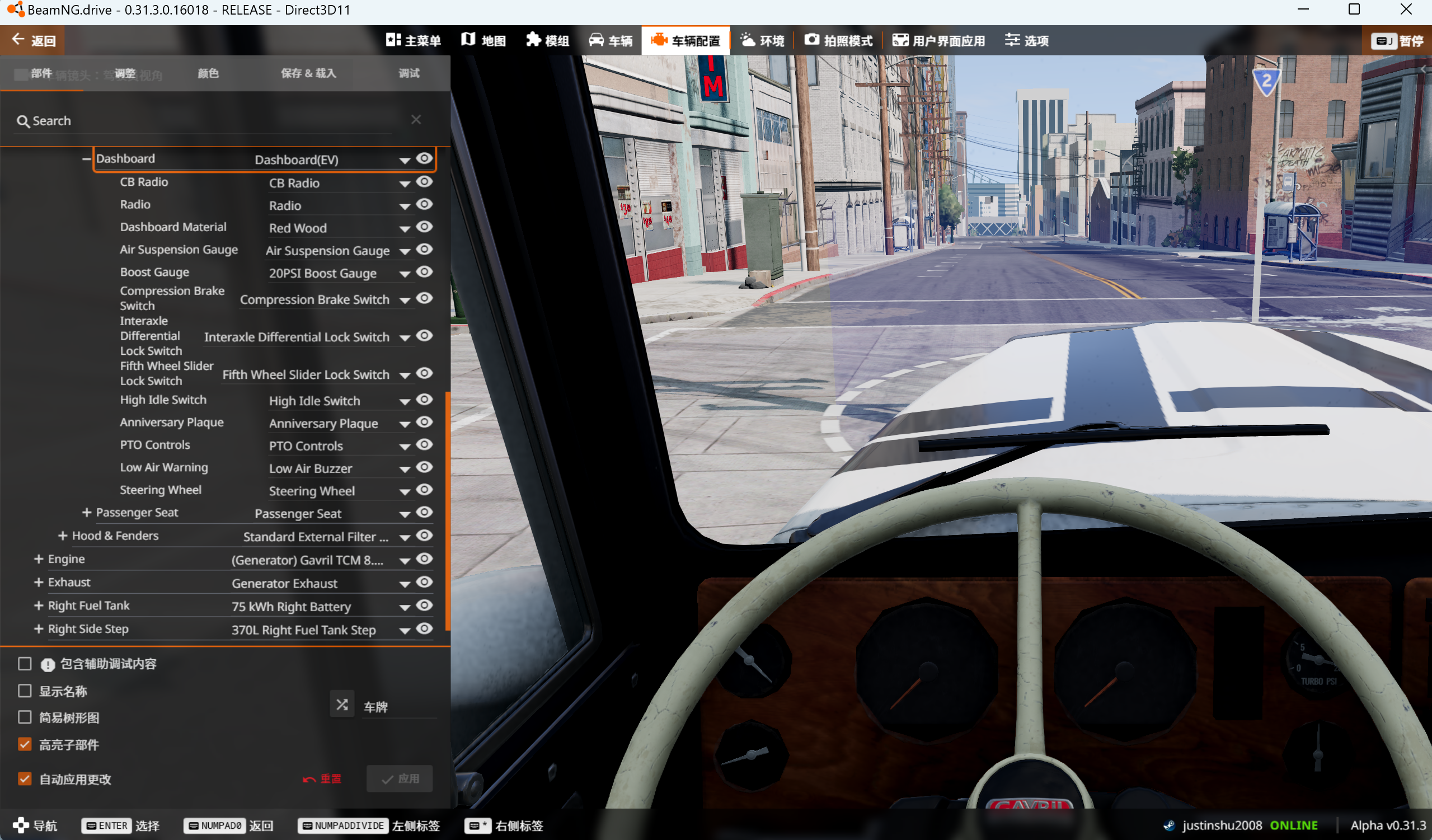Click the 重置 reset button
The width and height of the screenshot is (1432, 840).
322,779
